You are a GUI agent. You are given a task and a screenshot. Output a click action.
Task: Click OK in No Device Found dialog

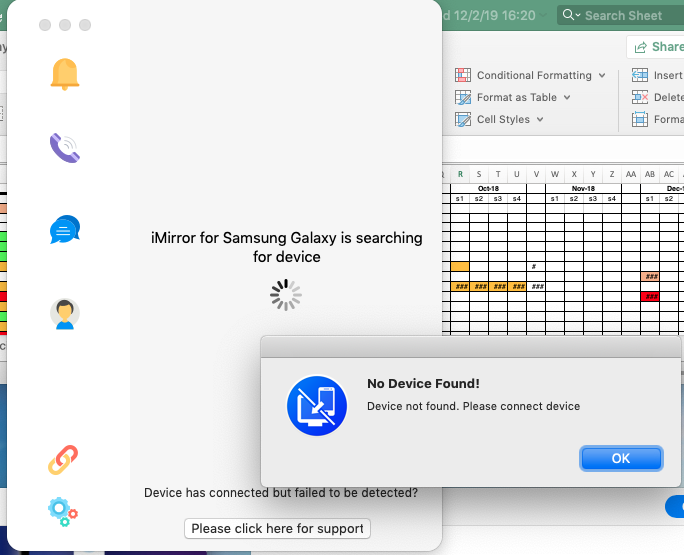(x=621, y=458)
